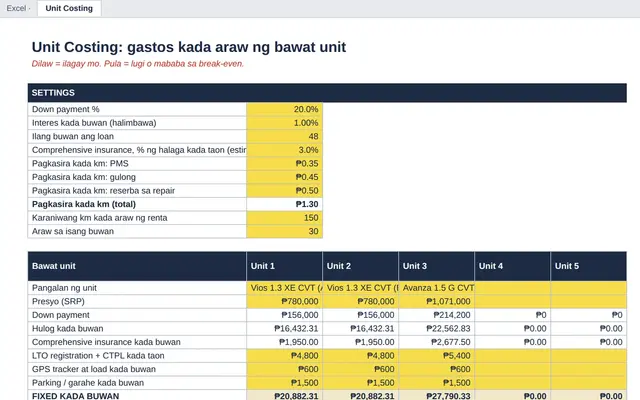Select the repair reserve cell ₱0.50
The image size is (640, 400).
[284, 191]
